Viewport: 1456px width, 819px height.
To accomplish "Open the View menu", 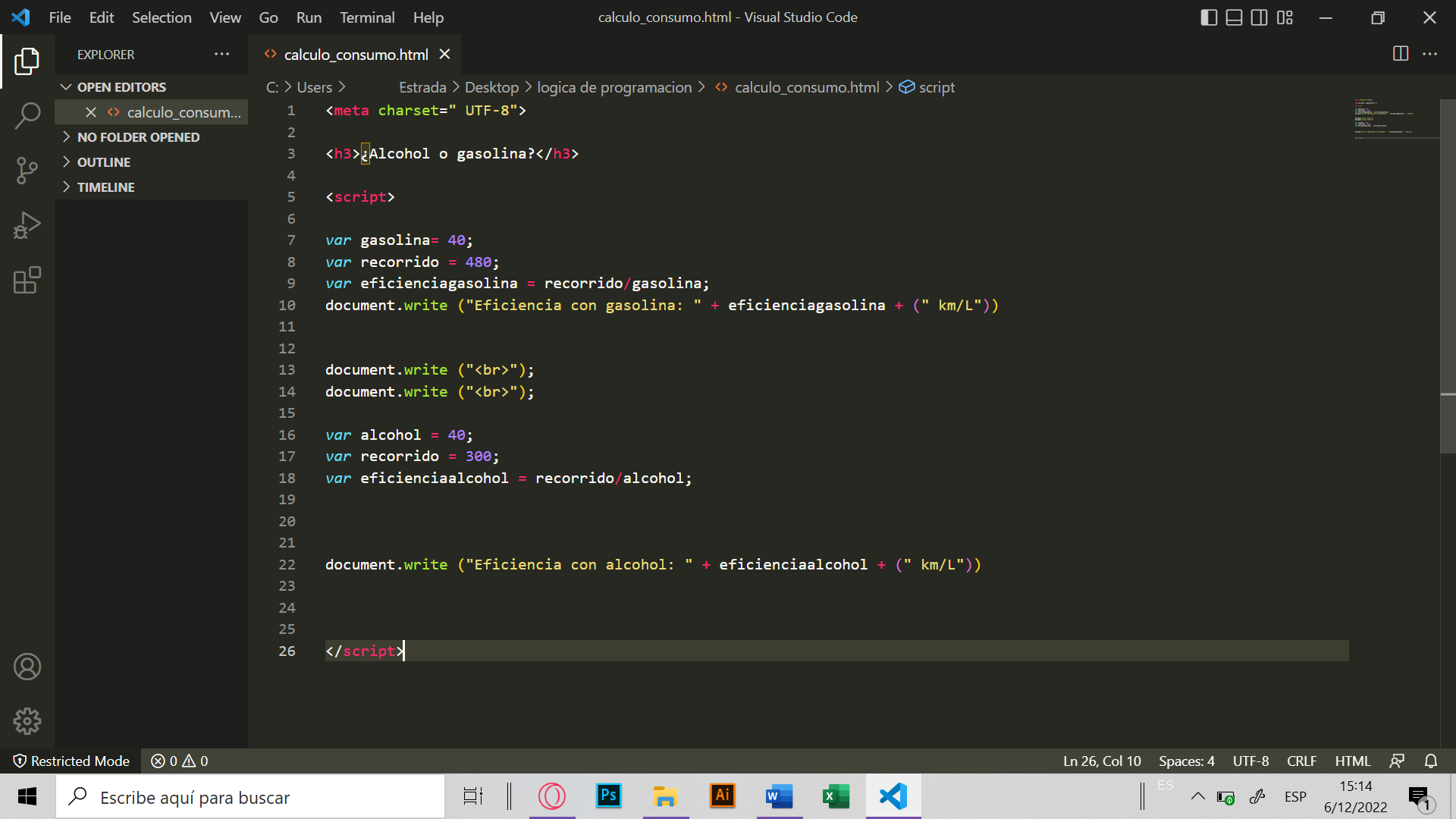I will [225, 17].
